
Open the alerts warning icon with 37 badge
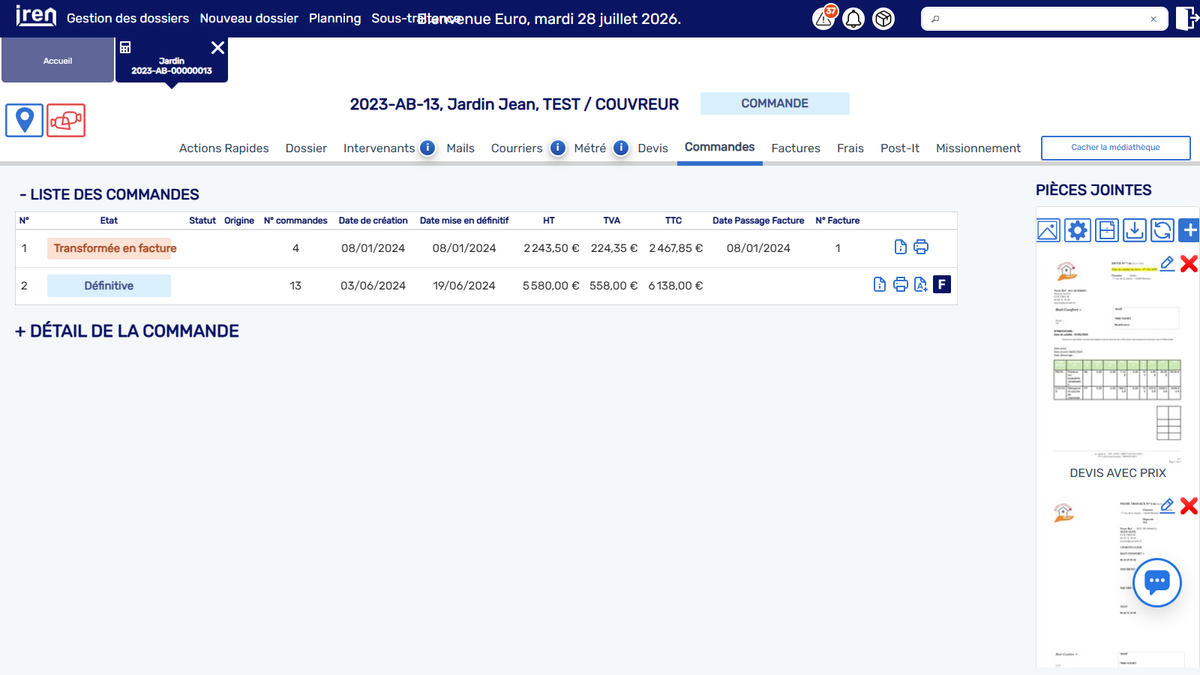824,19
